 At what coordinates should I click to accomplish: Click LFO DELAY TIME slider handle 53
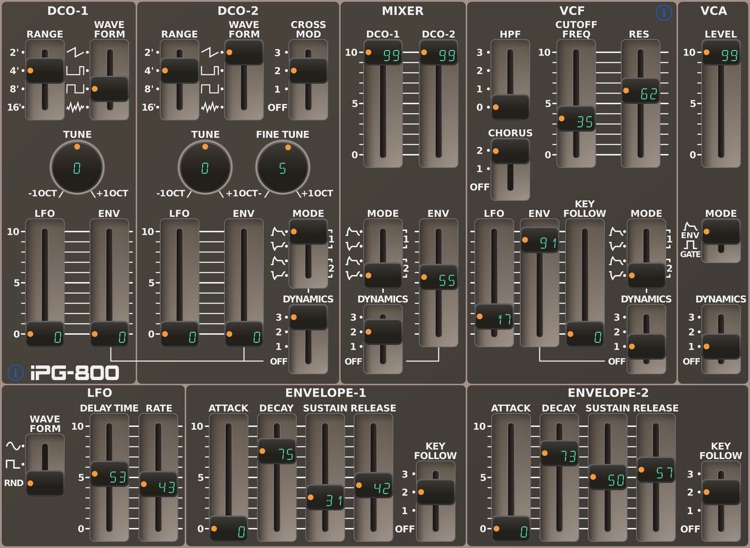pos(110,474)
